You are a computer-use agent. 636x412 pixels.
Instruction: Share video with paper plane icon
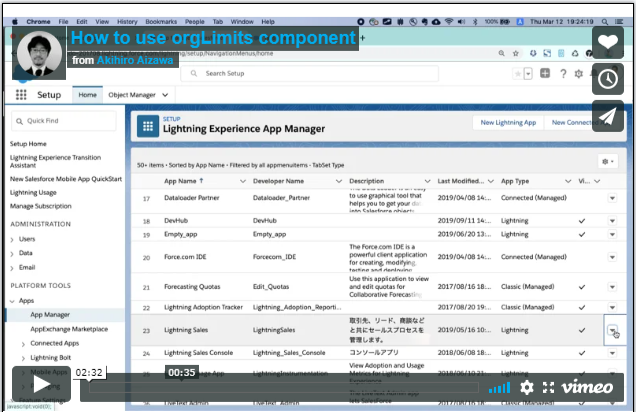[x=608, y=116]
